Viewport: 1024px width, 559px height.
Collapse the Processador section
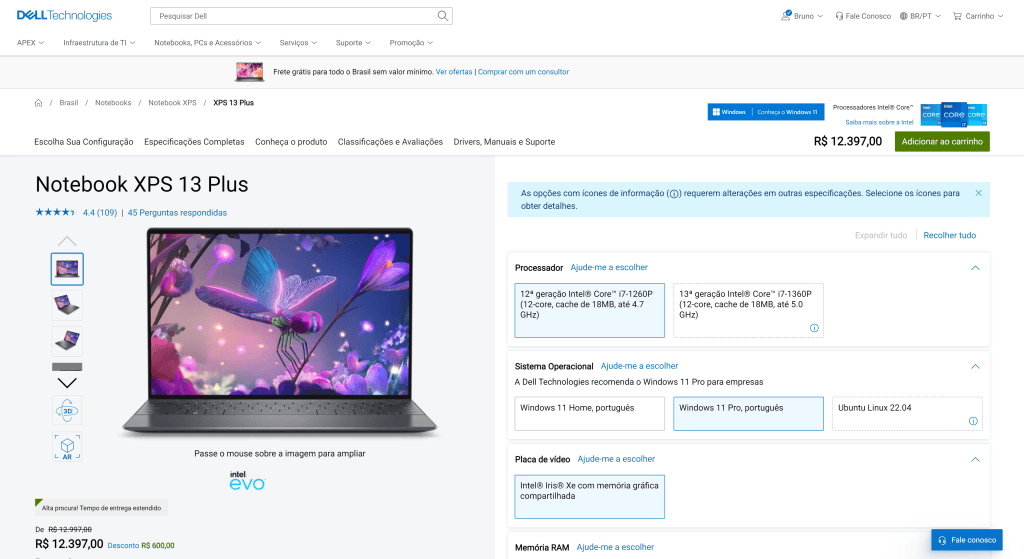coord(975,268)
